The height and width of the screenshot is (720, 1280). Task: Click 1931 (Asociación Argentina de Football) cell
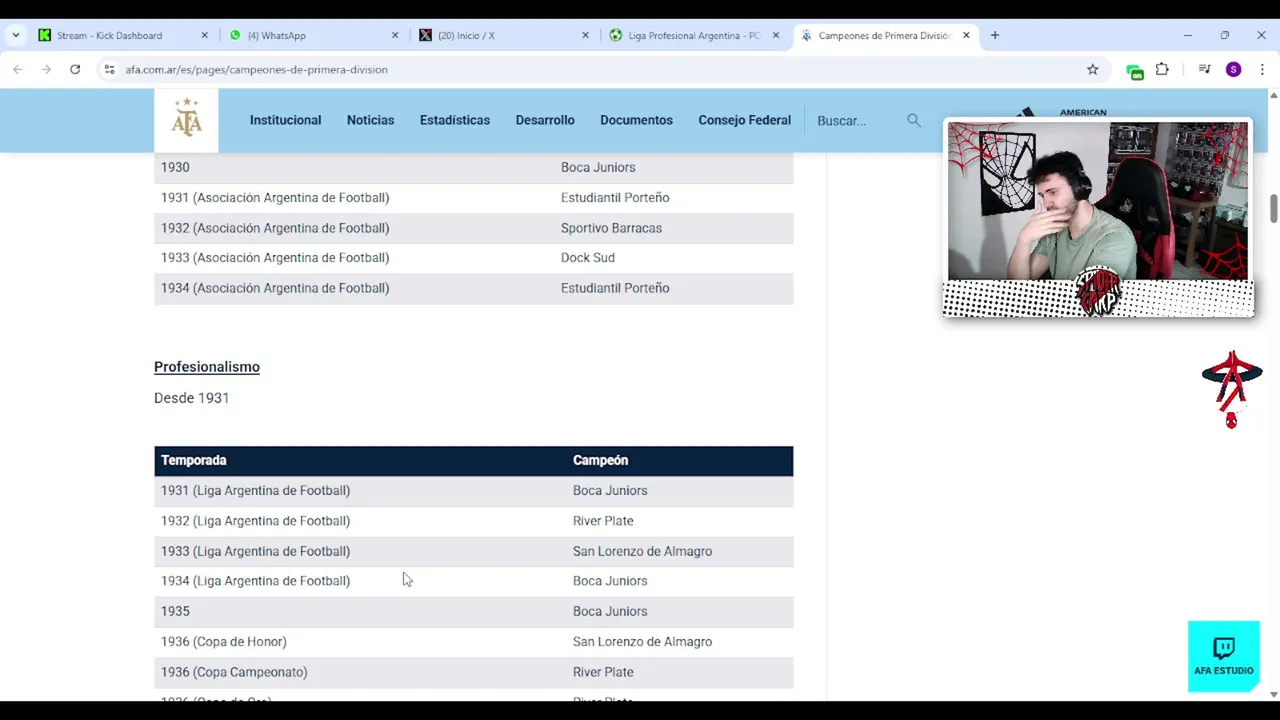pyautogui.click(x=275, y=197)
